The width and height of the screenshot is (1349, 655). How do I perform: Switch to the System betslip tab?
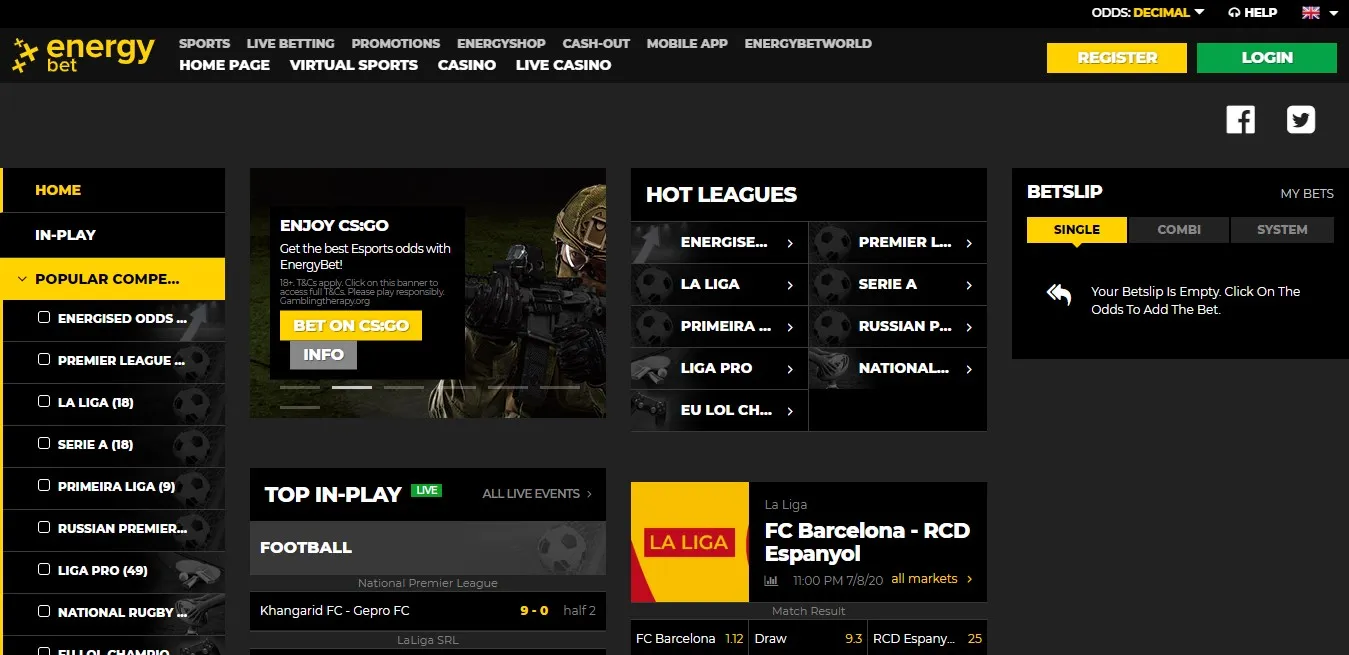pyautogui.click(x=1282, y=230)
